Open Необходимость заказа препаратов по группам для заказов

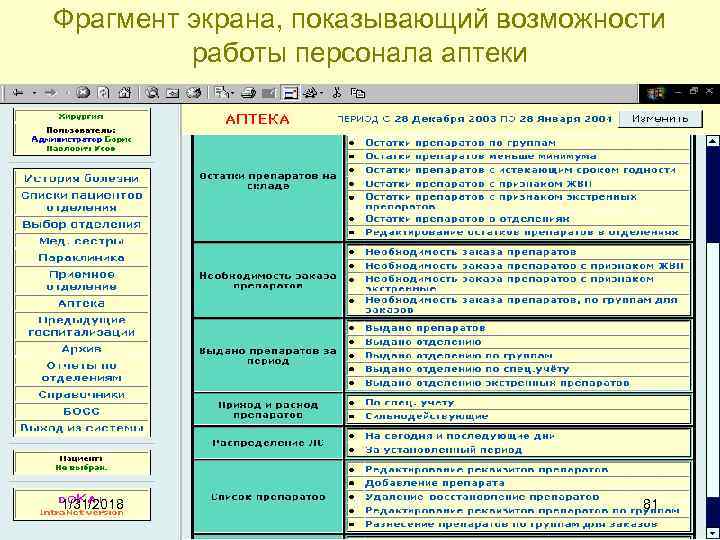coord(522,305)
